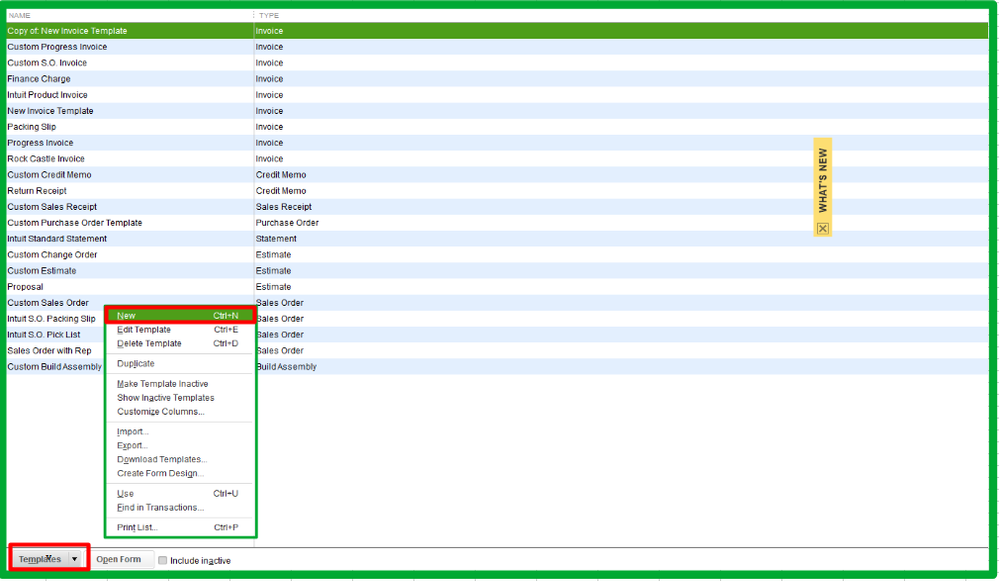Select Export menu entry
The image size is (999, 581).
(180, 446)
